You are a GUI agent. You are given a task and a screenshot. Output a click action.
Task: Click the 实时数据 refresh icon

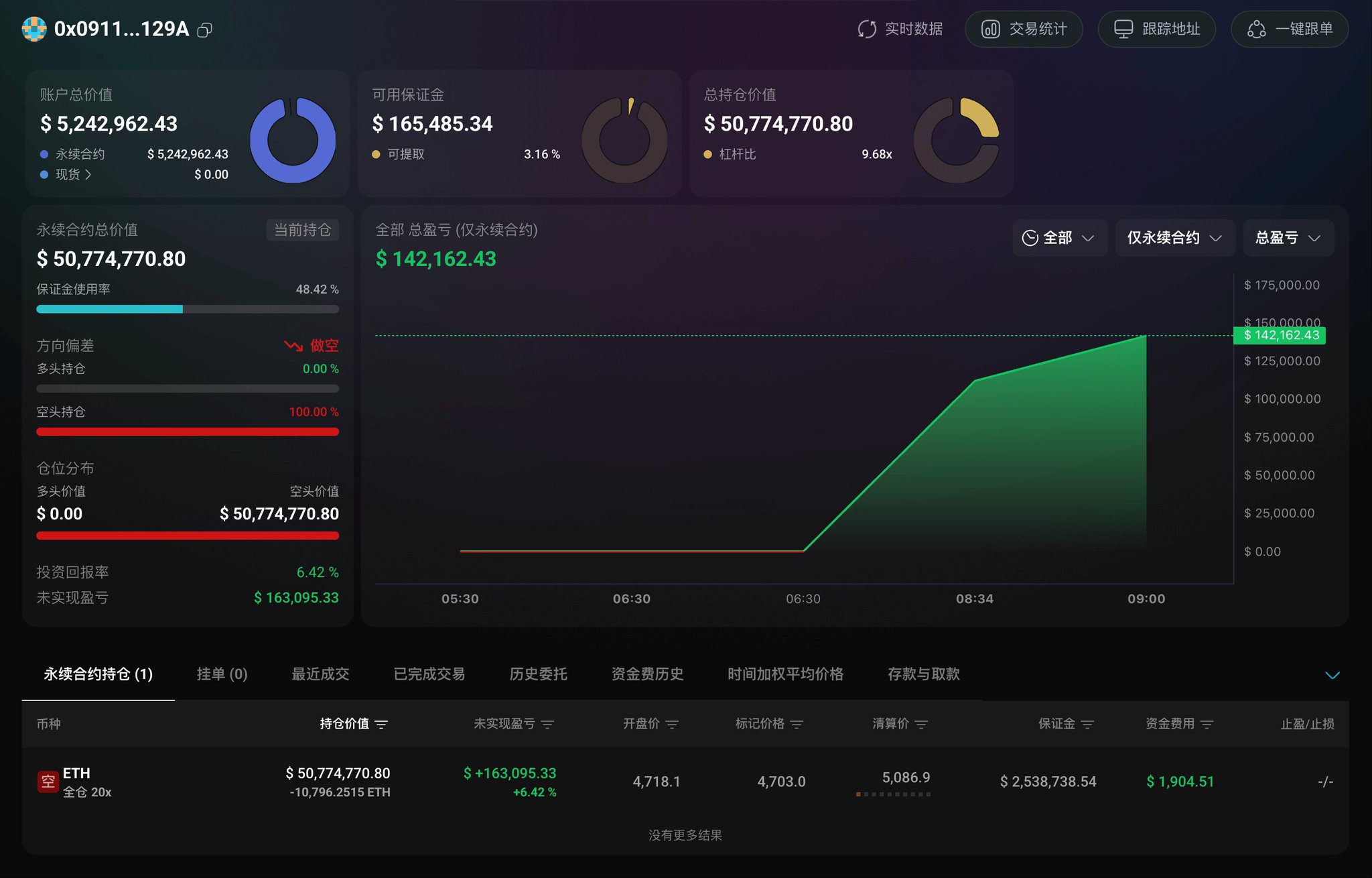point(867,29)
